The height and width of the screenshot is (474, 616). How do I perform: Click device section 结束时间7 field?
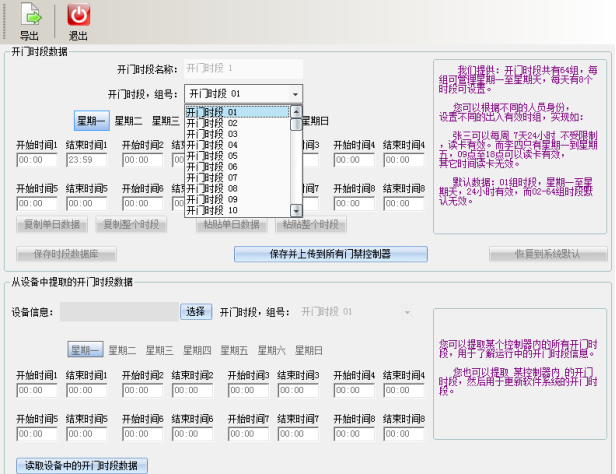pos(298,434)
